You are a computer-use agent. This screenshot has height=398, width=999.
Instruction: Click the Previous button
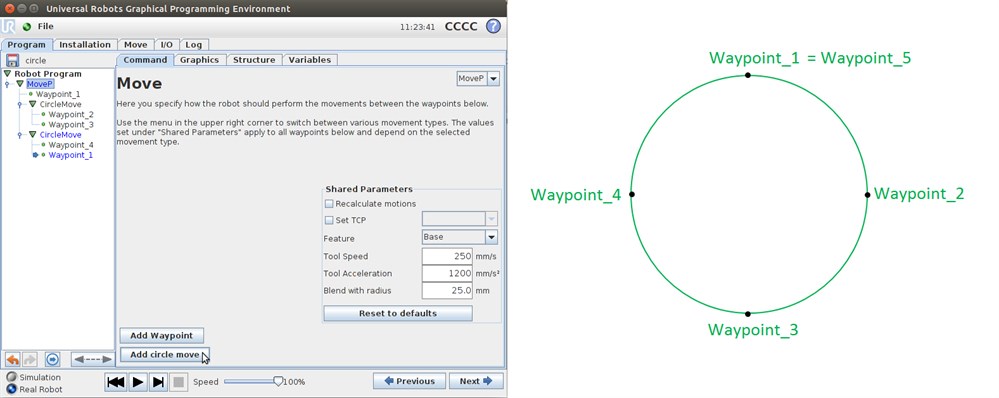(x=409, y=381)
